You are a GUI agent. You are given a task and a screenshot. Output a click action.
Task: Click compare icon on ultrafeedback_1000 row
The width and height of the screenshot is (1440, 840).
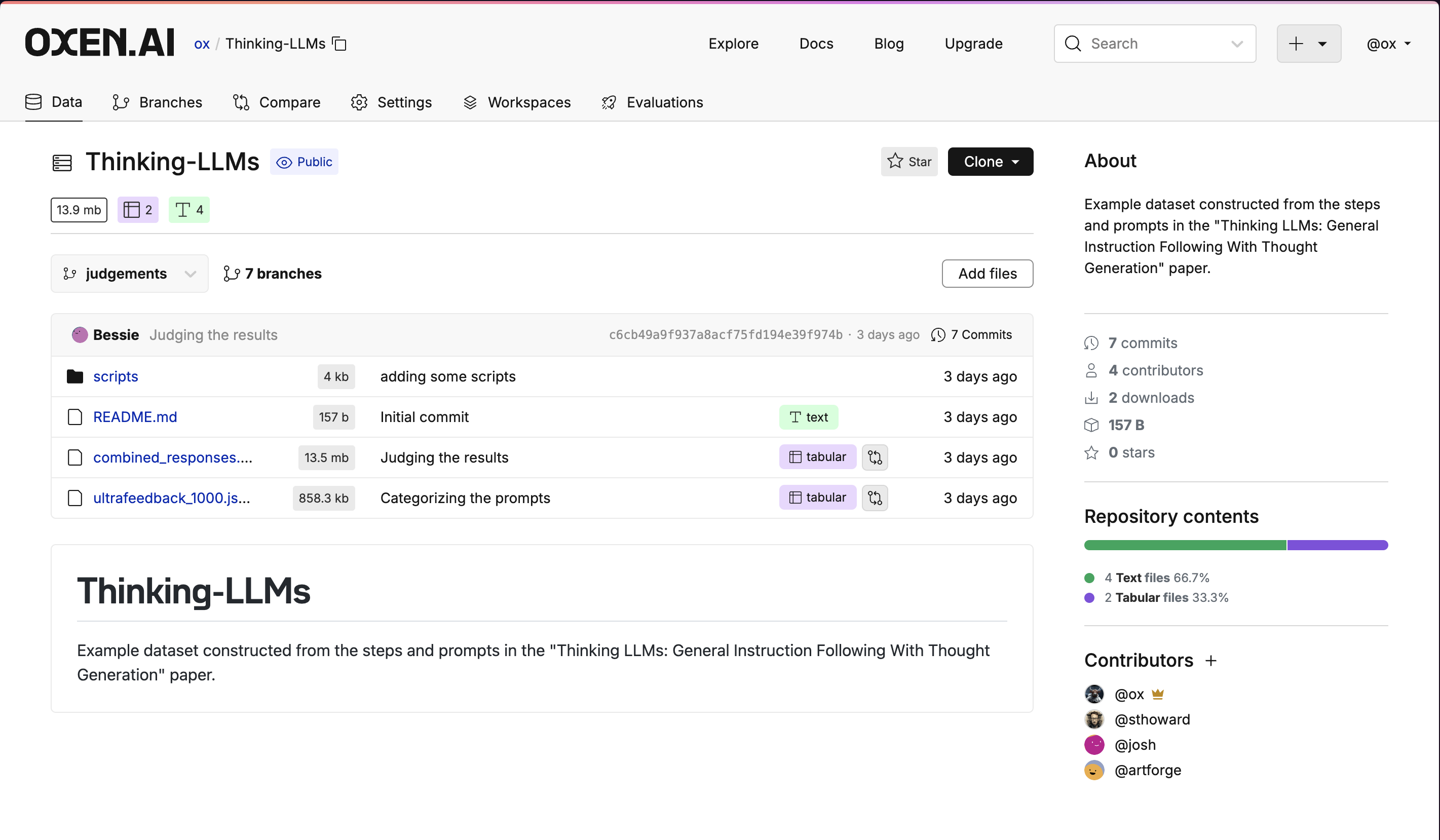pos(875,498)
